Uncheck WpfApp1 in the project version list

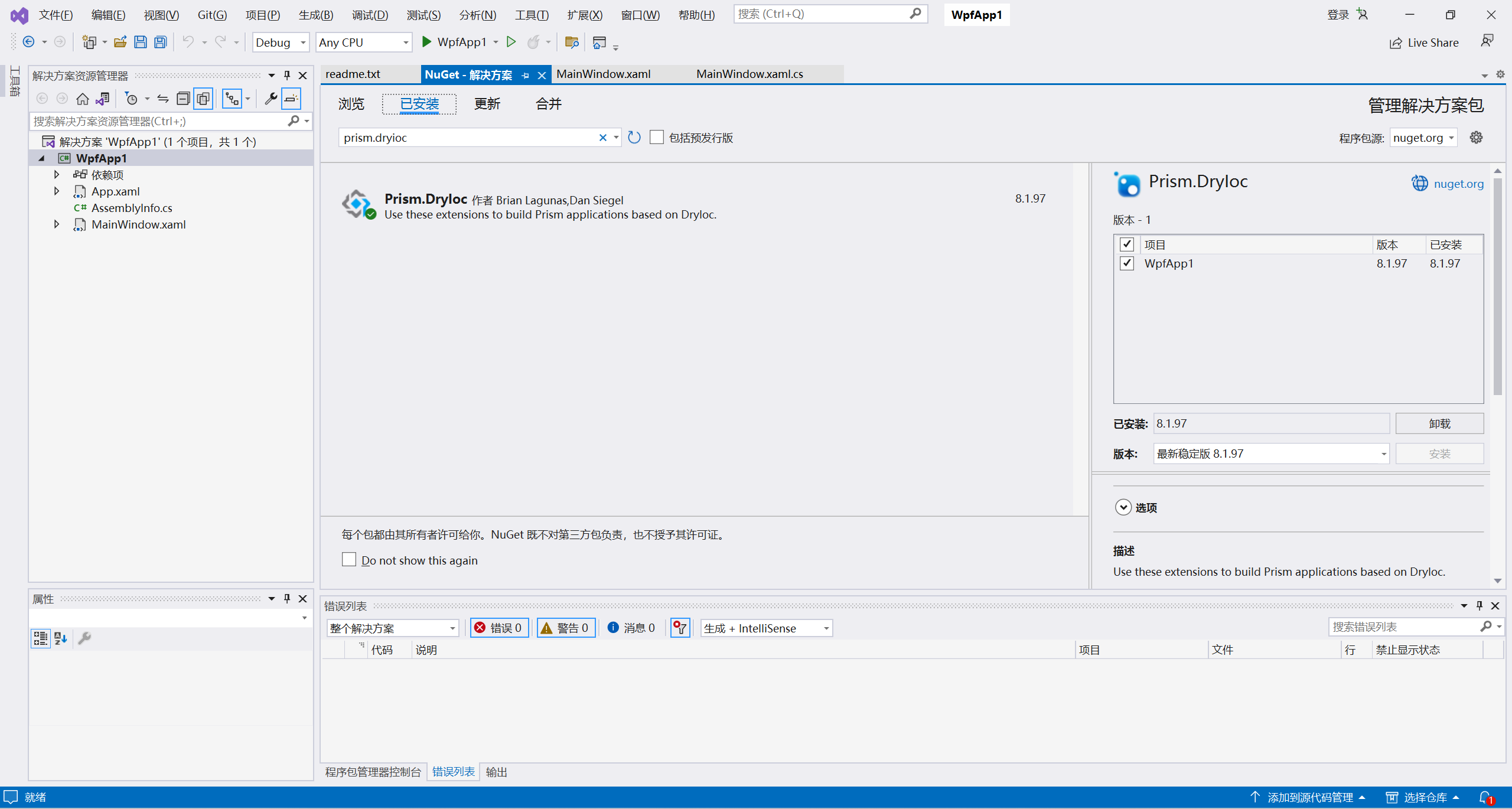pos(1126,263)
